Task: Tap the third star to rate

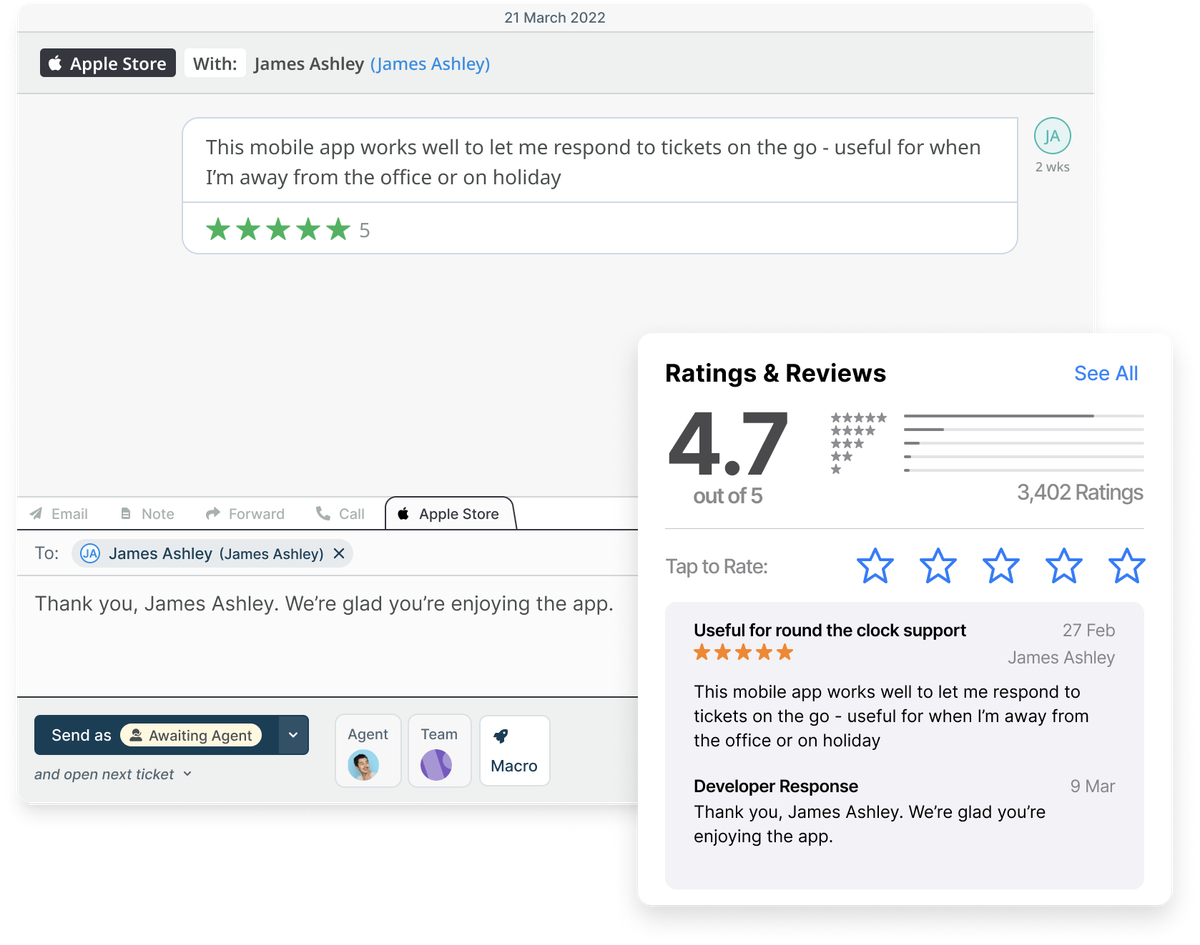Action: pos(1001,566)
